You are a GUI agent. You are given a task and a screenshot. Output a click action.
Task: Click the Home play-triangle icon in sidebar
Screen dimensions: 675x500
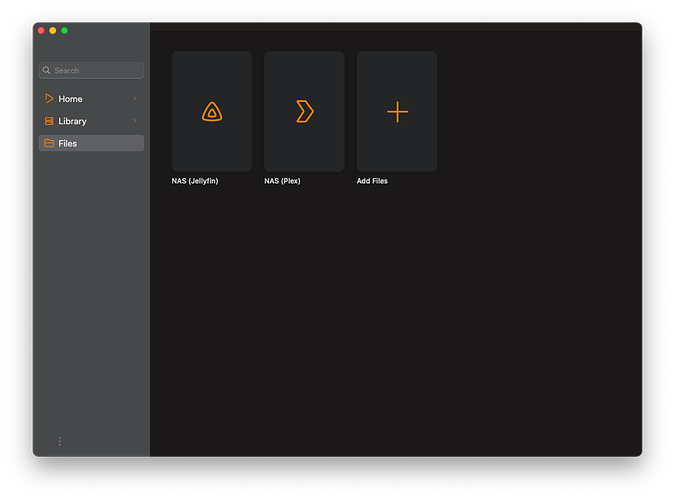[49, 99]
